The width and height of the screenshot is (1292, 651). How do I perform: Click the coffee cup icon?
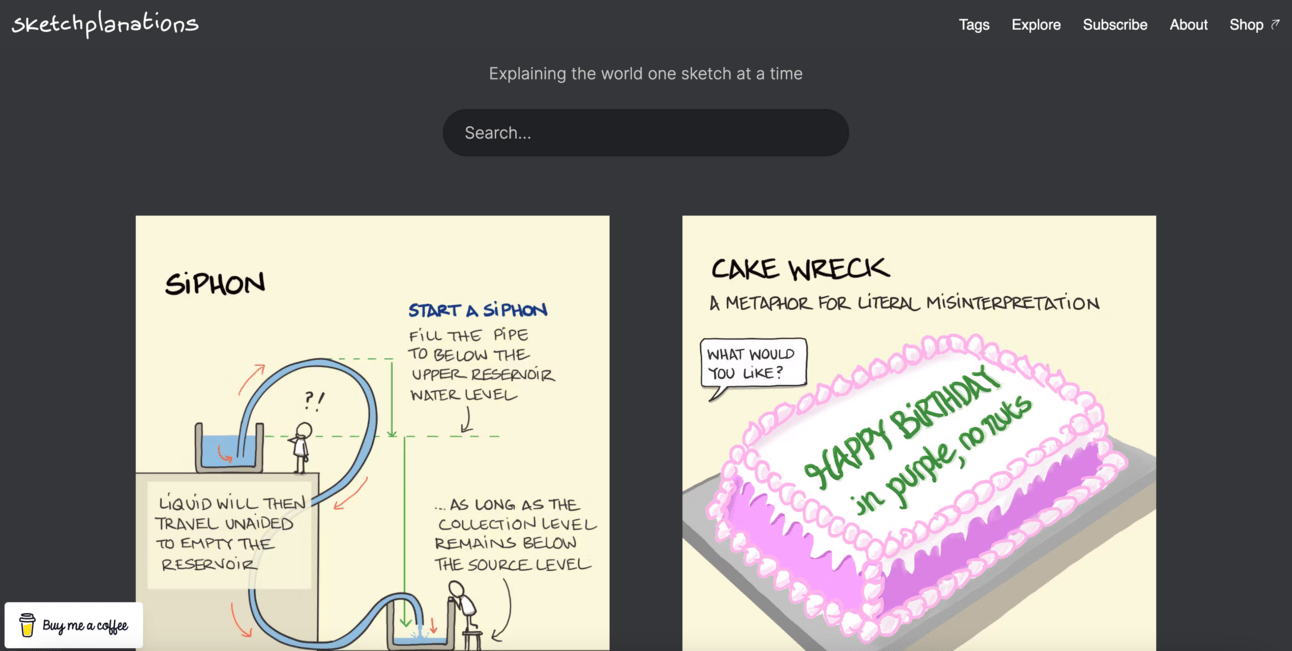pyautogui.click(x=27, y=625)
